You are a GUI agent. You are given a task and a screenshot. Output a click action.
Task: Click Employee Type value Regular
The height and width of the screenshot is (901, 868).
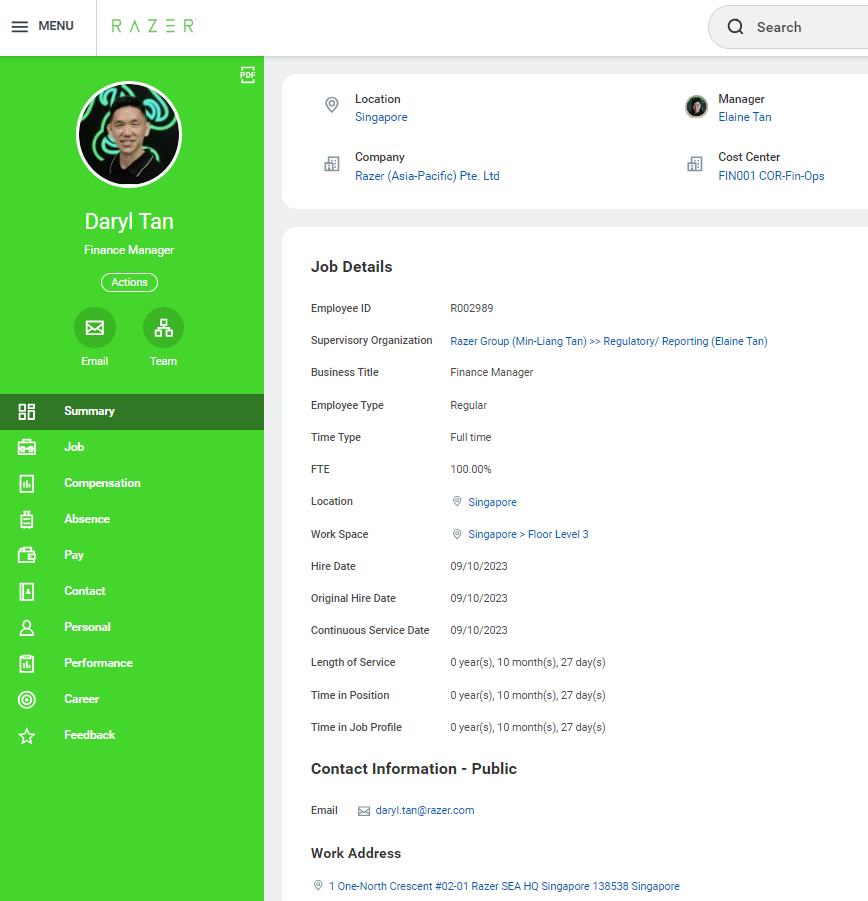click(468, 405)
